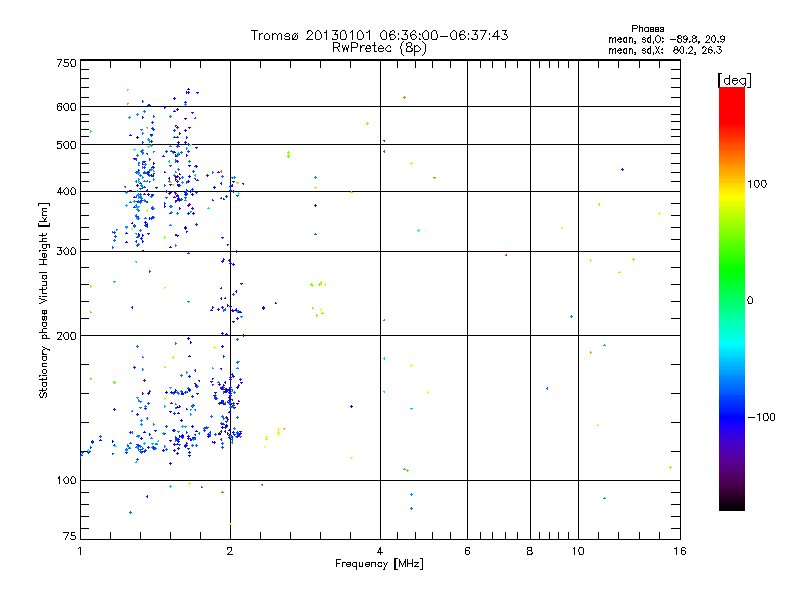Click the y-axis tick label '300'
The width and height of the screenshot is (800, 600).
click(66, 252)
